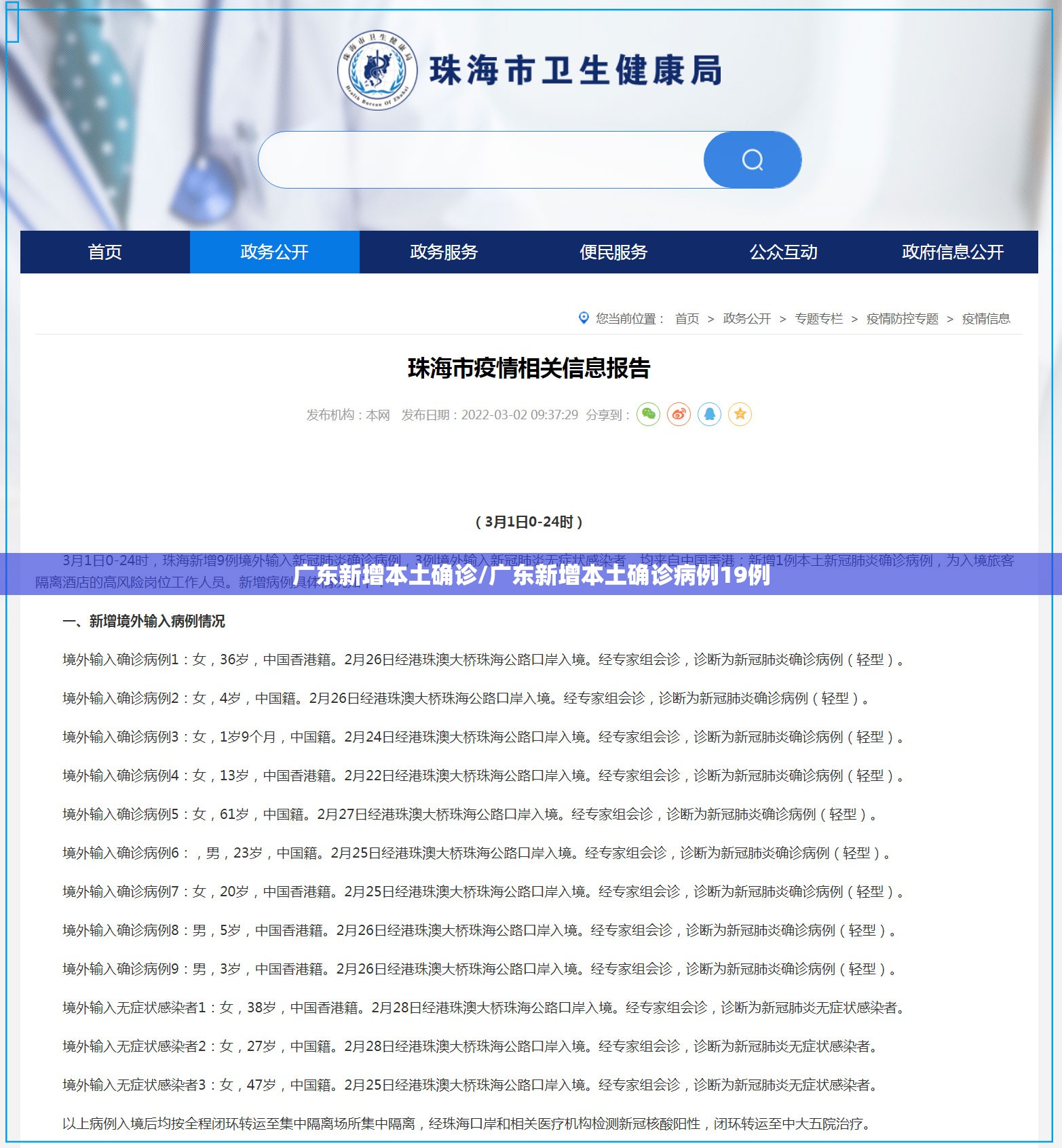Viewport: 1062px width, 1148px height.
Task: Click line 境外输入确诊病例4：女，13岁
Action: click(485, 776)
